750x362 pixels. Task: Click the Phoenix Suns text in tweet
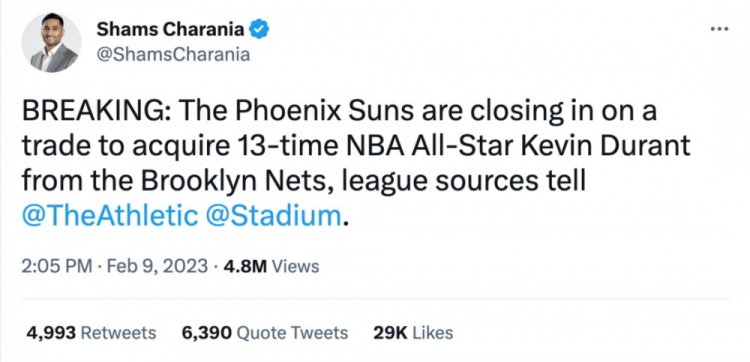pyautogui.click(x=324, y=111)
